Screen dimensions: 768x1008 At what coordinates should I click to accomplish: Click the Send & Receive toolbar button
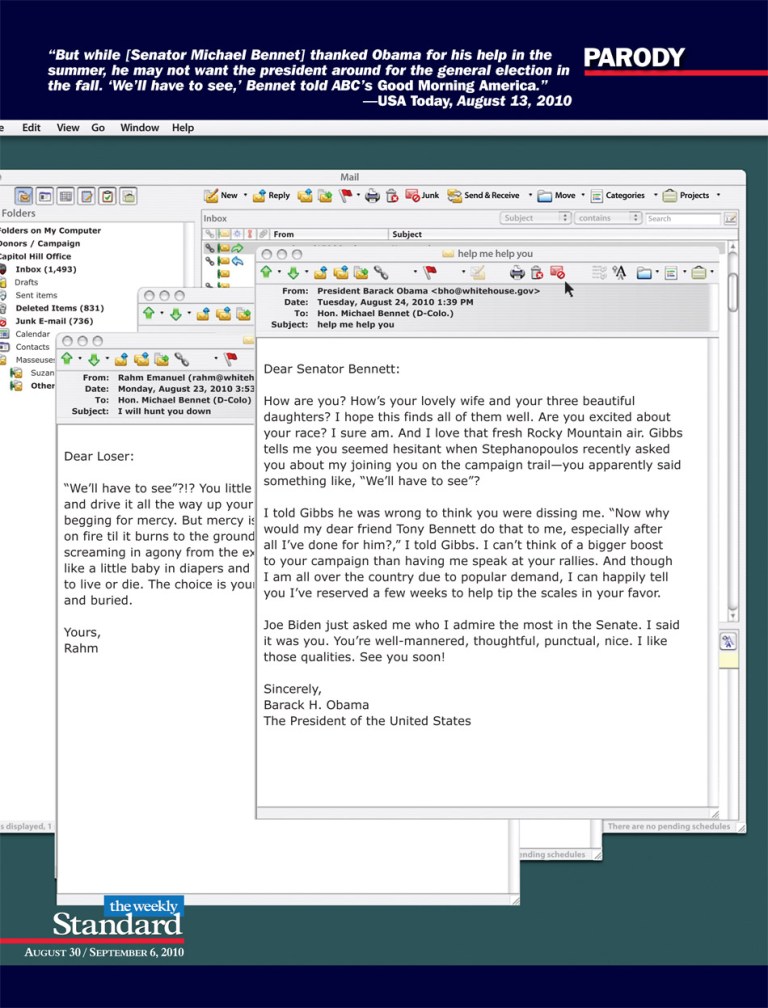(484, 196)
